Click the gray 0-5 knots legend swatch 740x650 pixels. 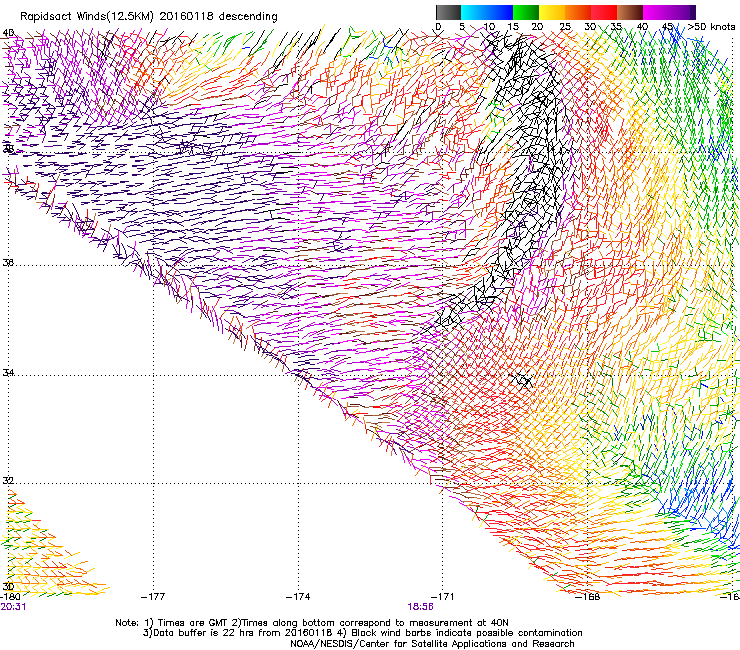click(x=448, y=12)
